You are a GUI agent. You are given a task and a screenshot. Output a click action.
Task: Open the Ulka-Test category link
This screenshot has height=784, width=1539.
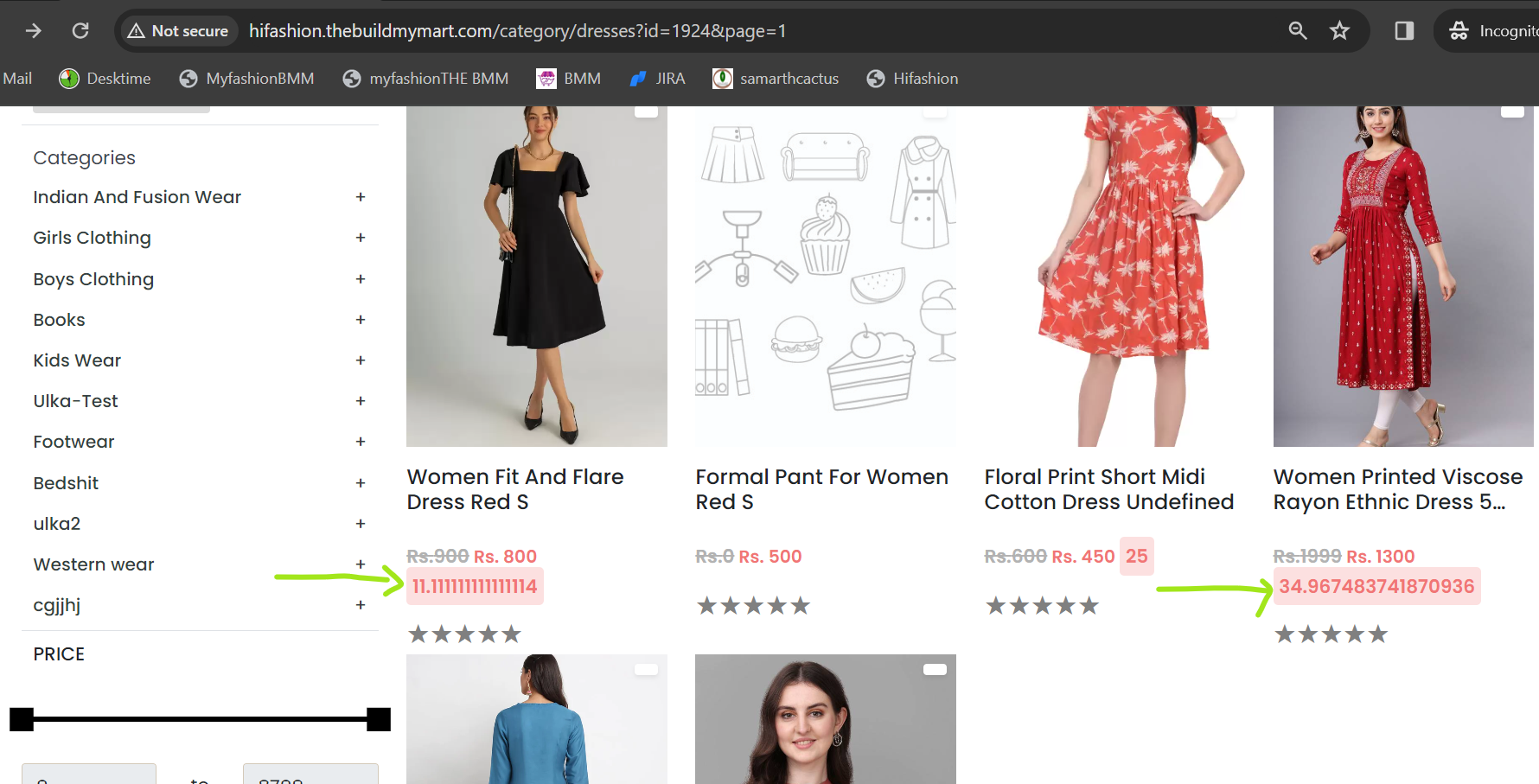76,401
